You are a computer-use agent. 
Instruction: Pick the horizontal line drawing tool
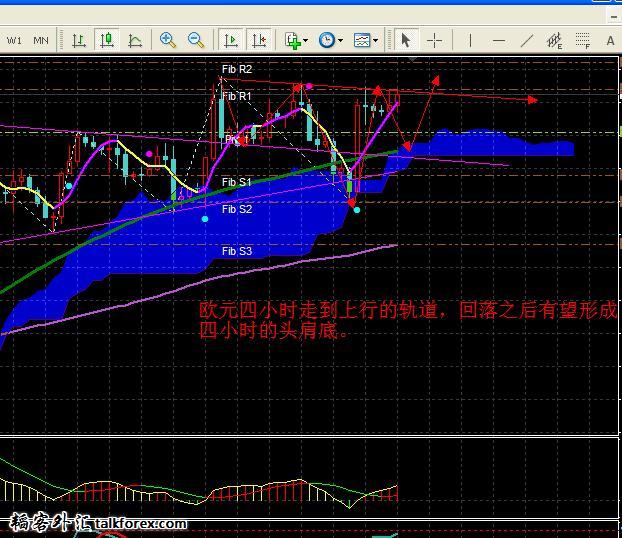click(x=499, y=40)
